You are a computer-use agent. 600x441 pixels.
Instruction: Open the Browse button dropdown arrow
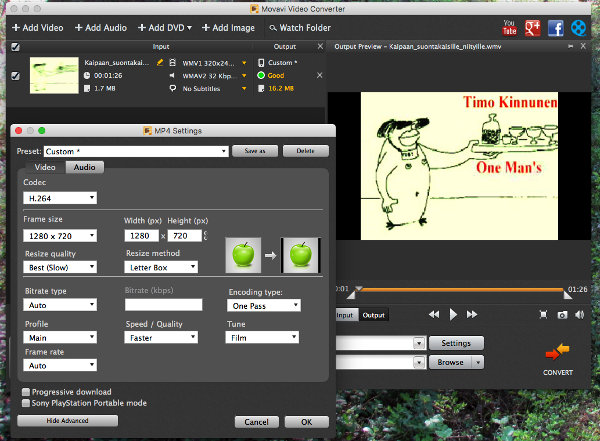pos(478,362)
